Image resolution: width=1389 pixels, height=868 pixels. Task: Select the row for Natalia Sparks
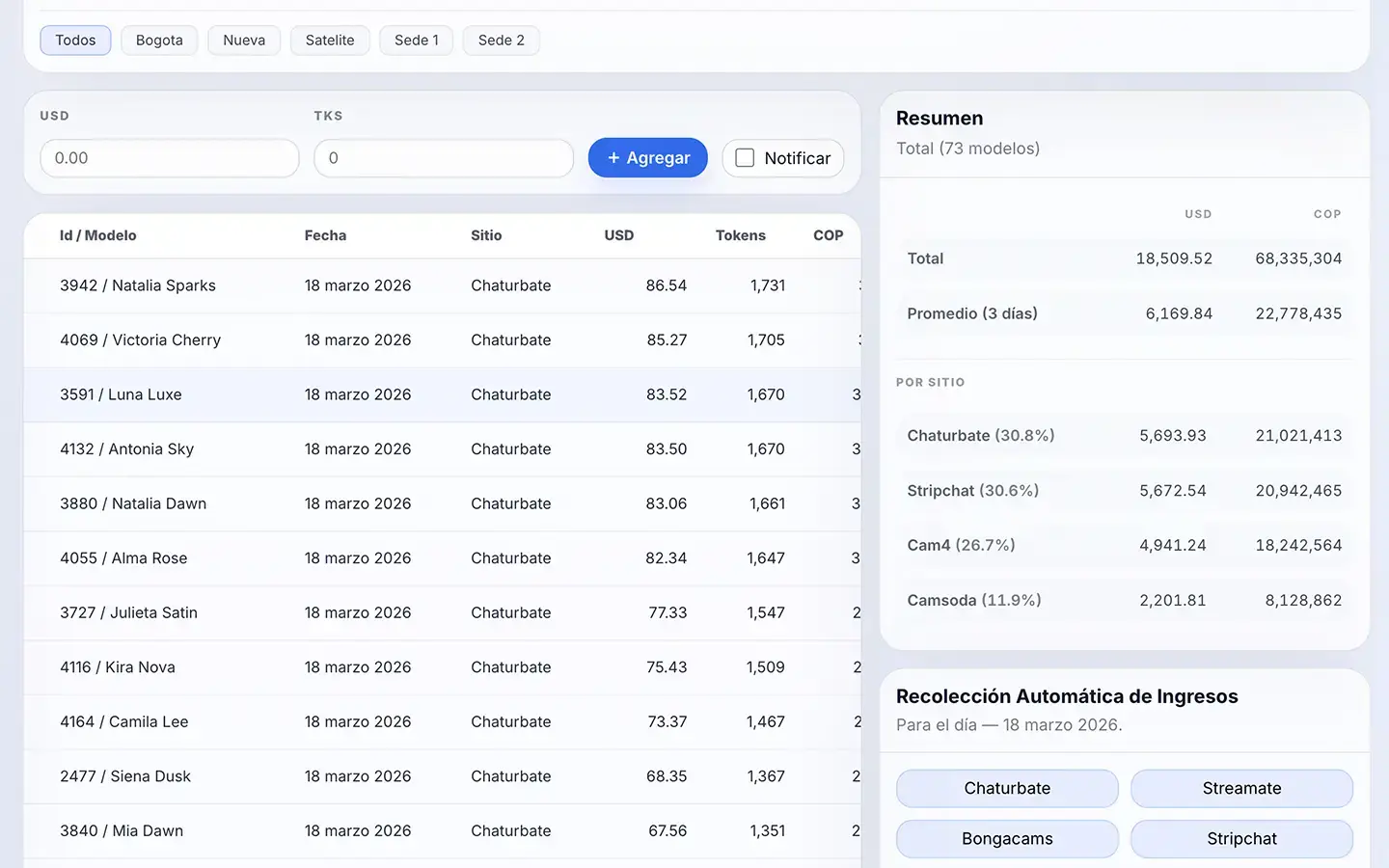386,285
